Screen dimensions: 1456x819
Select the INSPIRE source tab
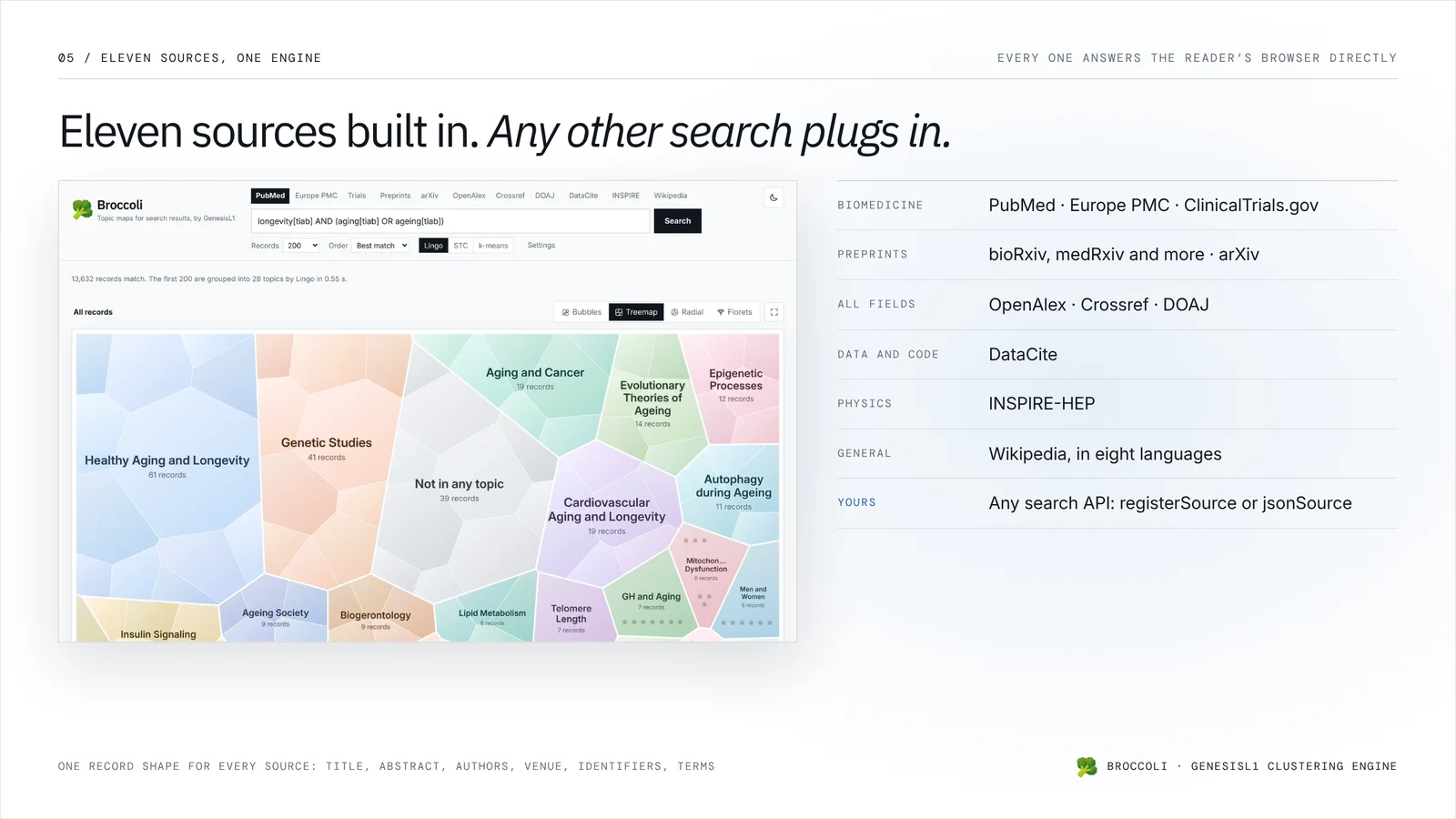(625, 196)
